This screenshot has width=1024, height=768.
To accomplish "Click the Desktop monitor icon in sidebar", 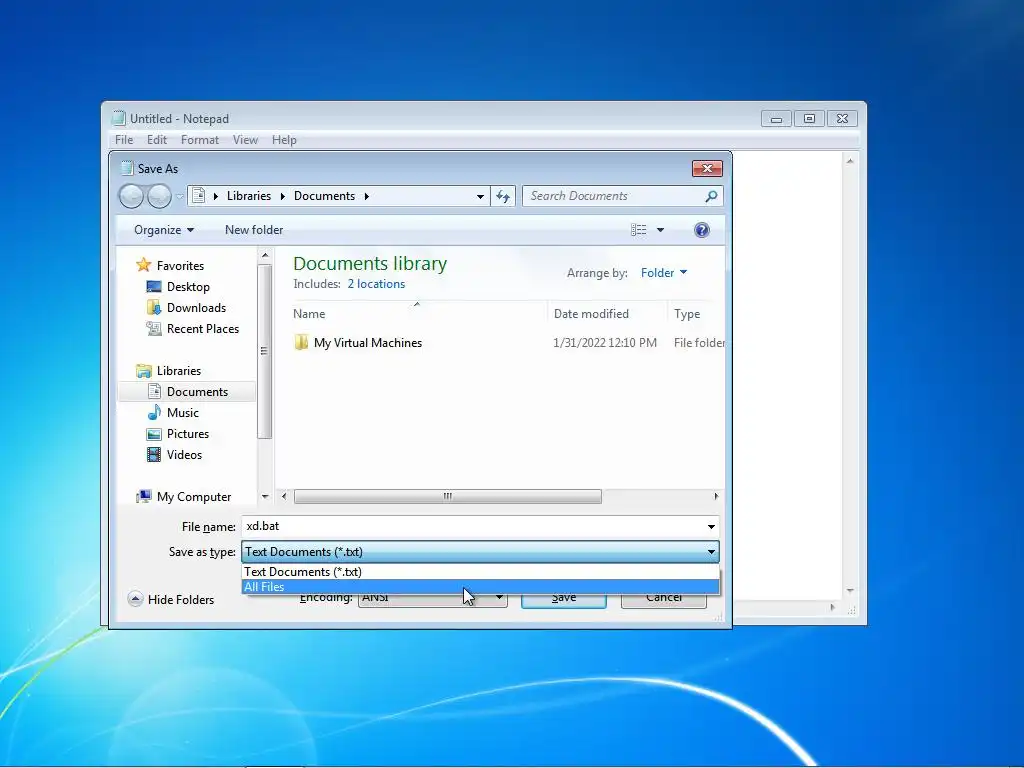I will click(153, 287).
